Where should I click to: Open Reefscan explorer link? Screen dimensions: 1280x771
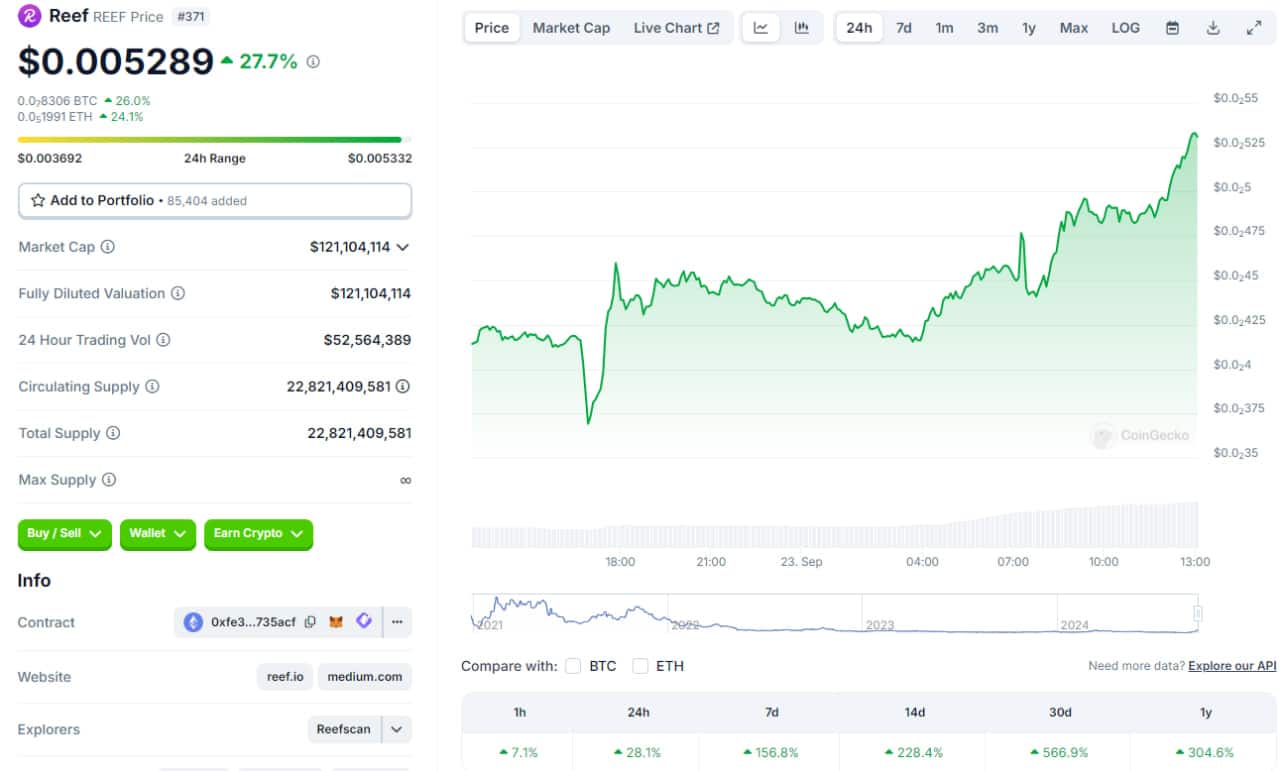343,729
